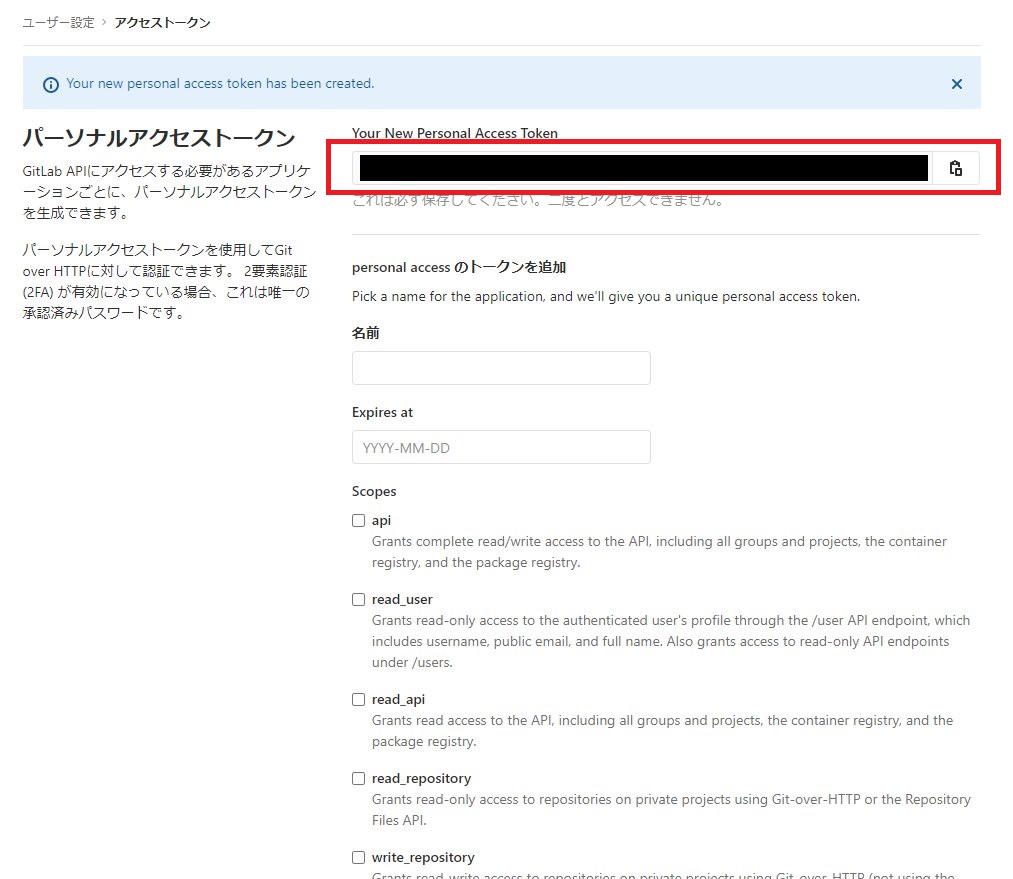Viewport: 1013px width, 879px height.
Task: Click the 名前 field label
Action: click(365, 333)
